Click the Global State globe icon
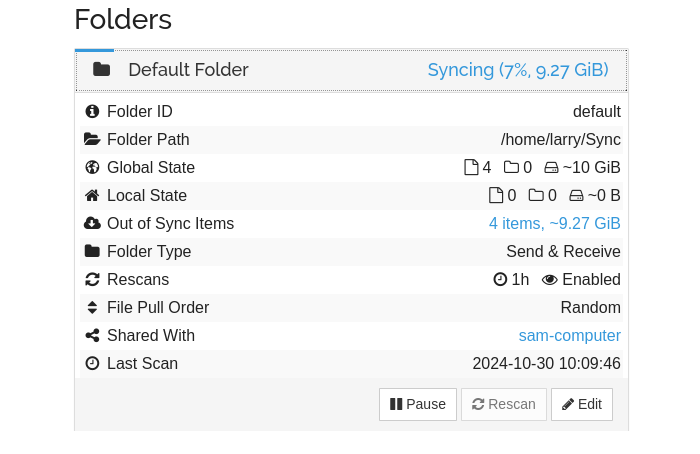 coord(92,167)
